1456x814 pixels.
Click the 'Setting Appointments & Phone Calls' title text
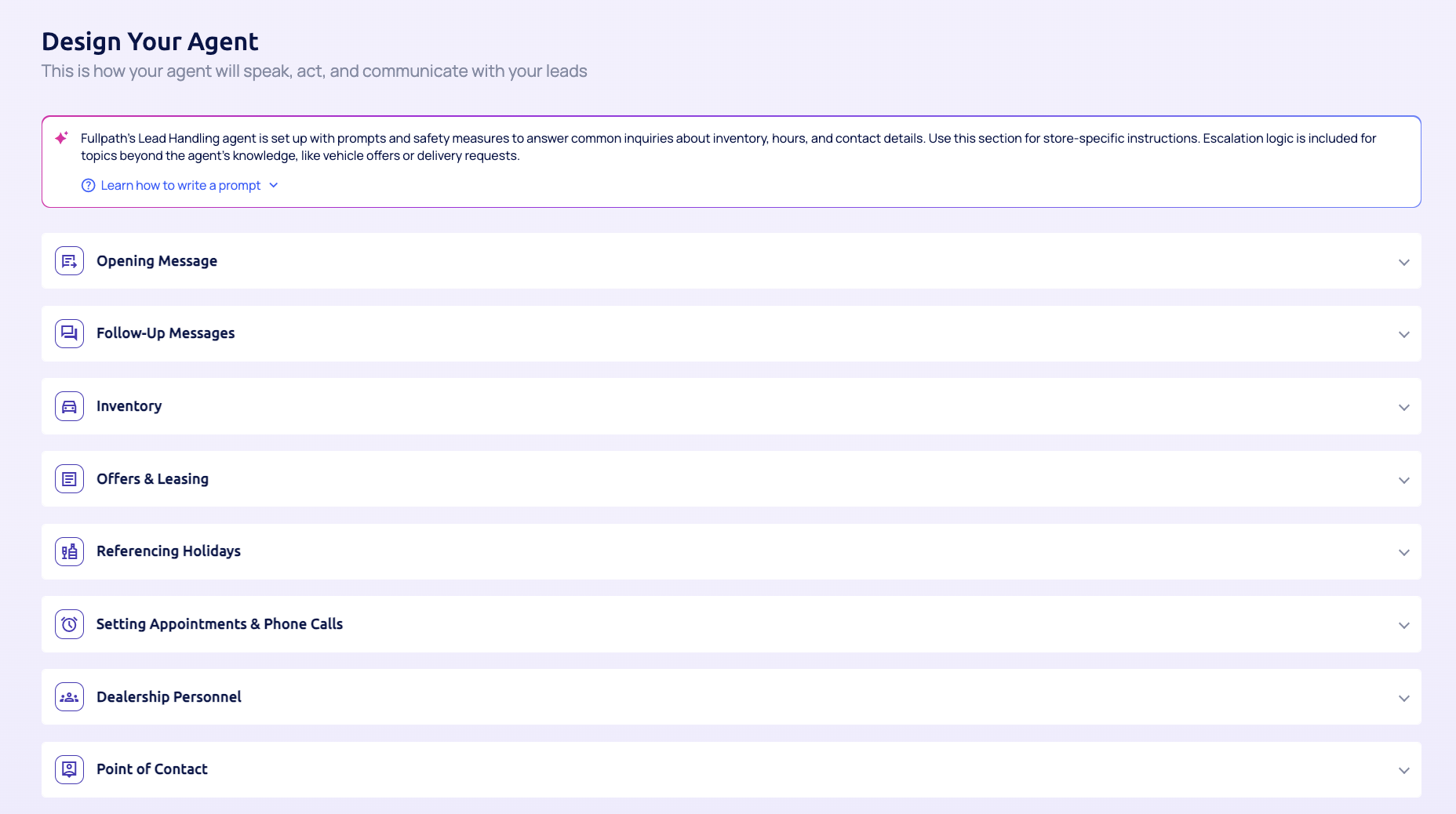pyautogui.click(x=220, y=624)
